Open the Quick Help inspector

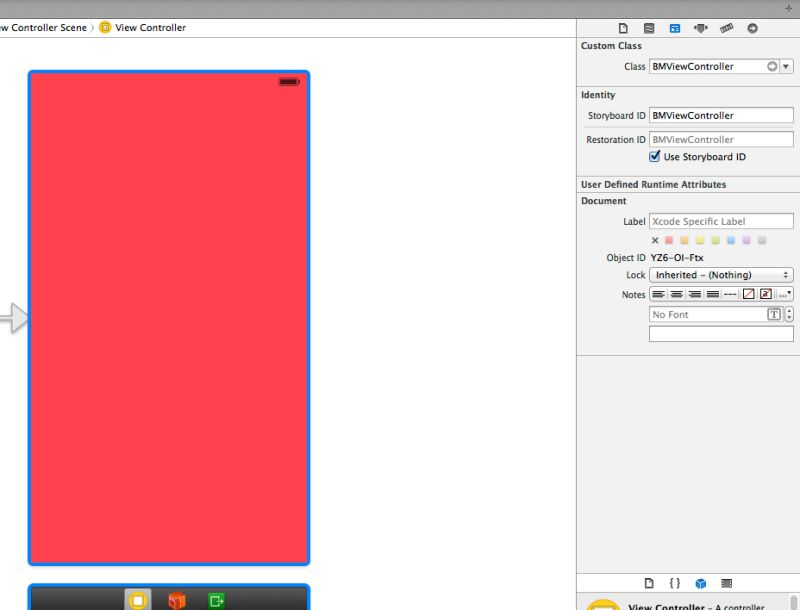[651, 28]
